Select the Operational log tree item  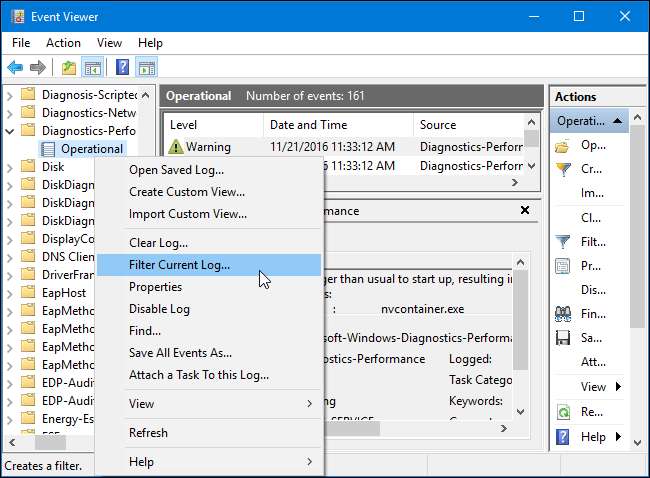tap(83, 149)
